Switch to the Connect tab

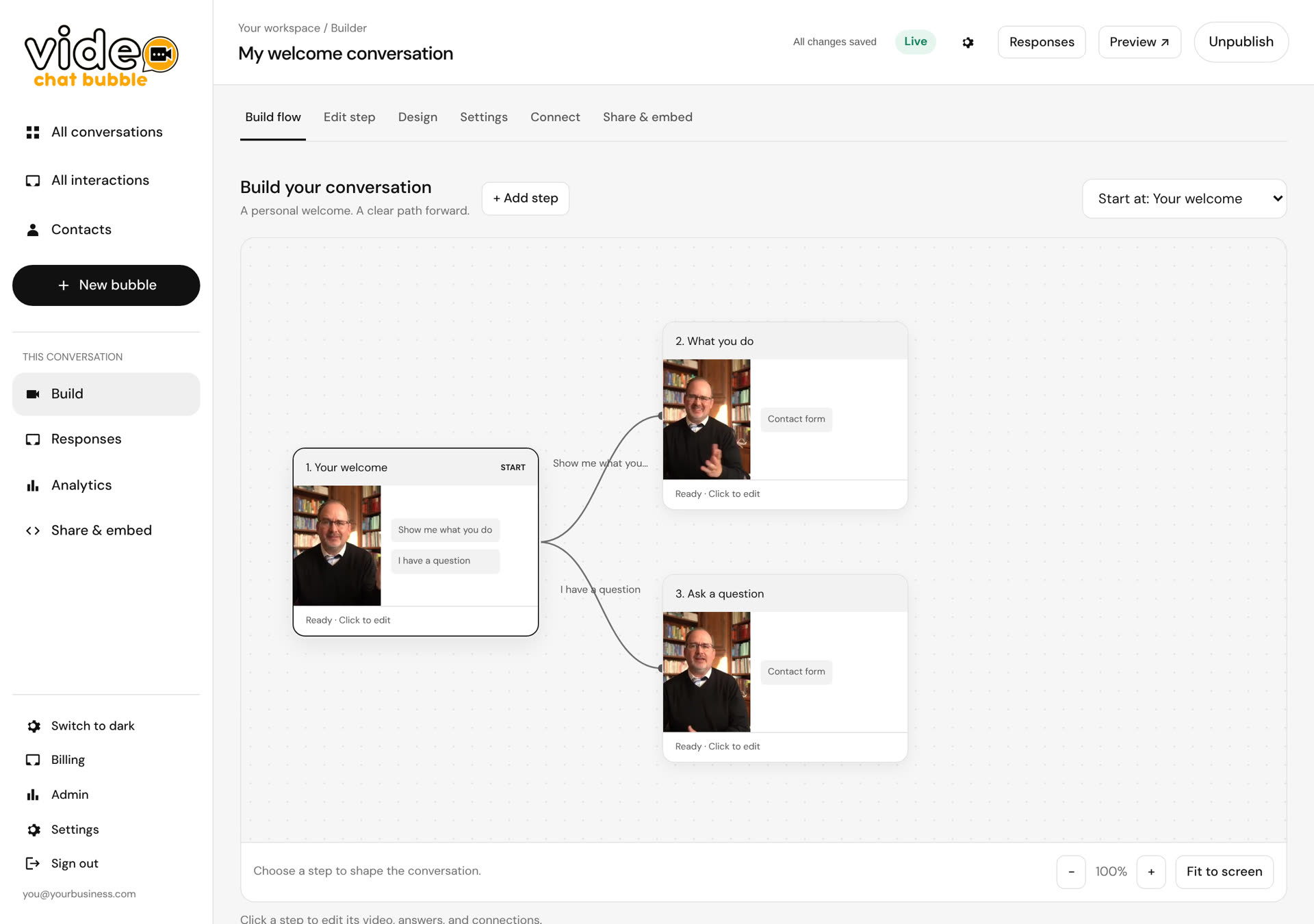(x=555, y=117)
